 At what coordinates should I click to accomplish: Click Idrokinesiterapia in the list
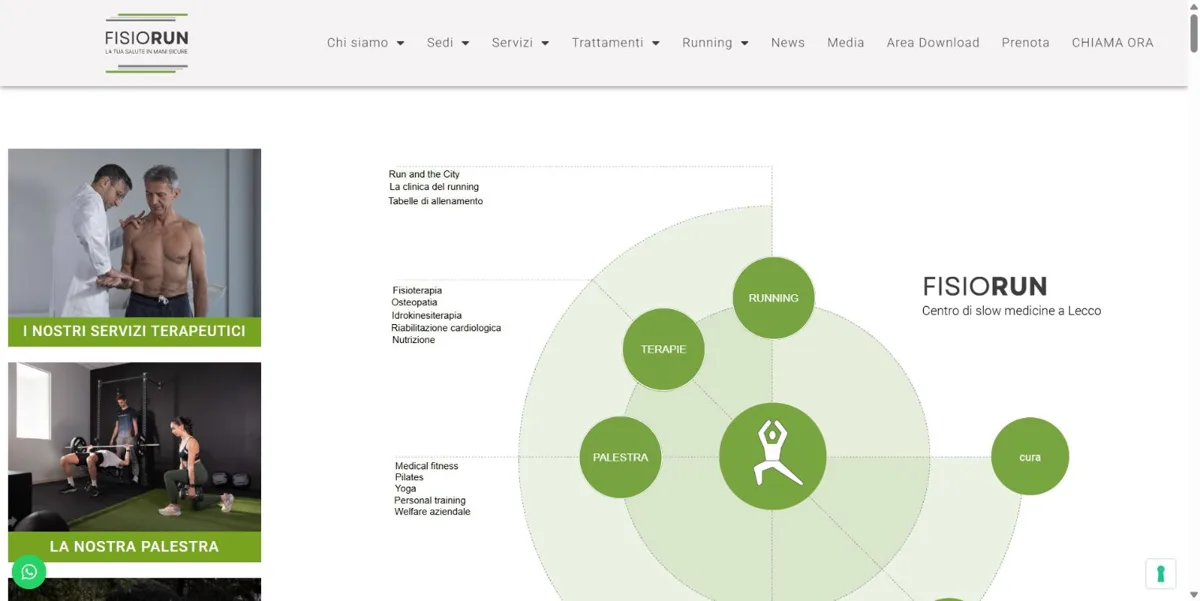pyautogui.click(x=427, y=315)
